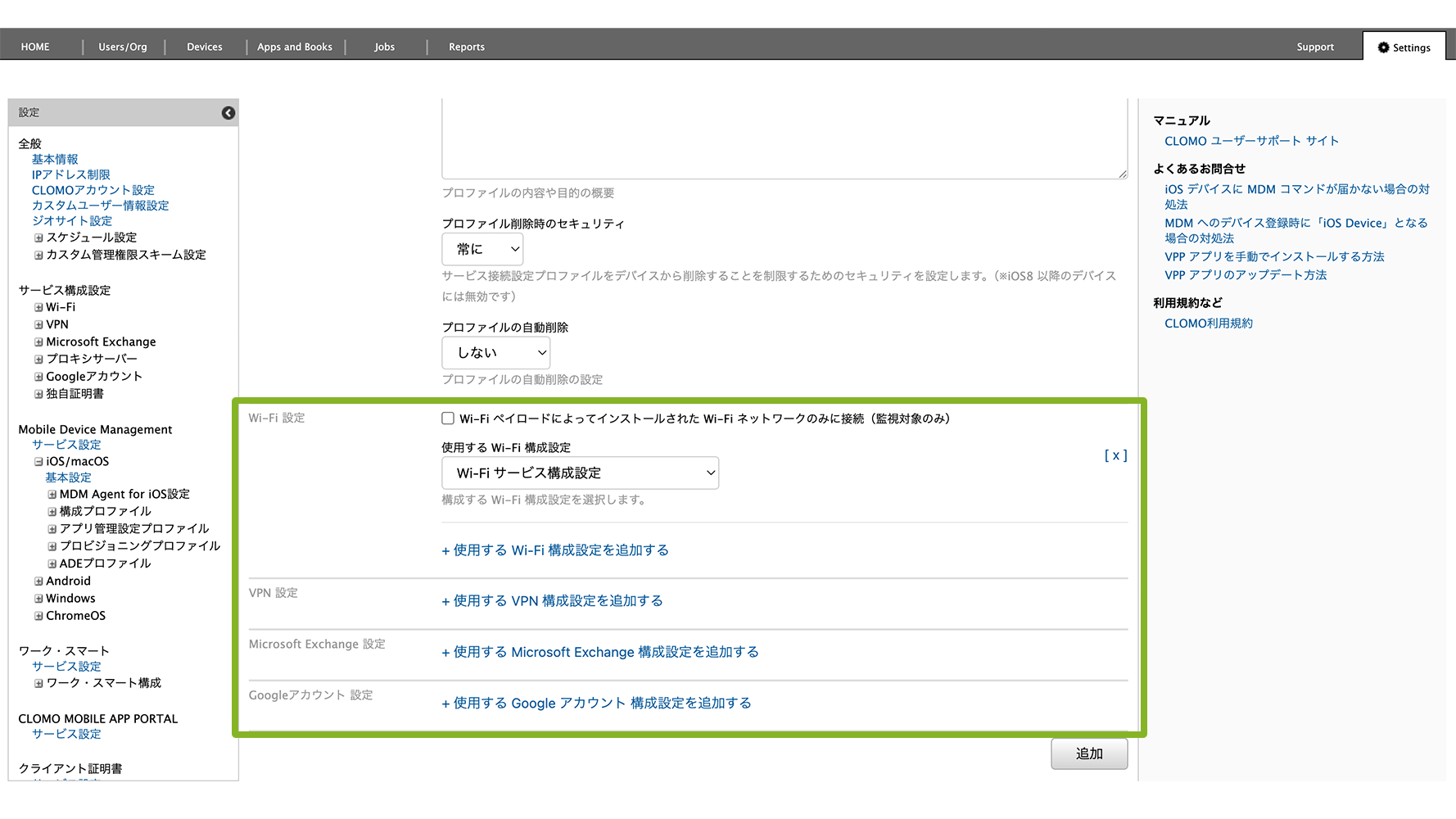Open CLOMO ユーザーサポート サイト link

click(1251, 141)
